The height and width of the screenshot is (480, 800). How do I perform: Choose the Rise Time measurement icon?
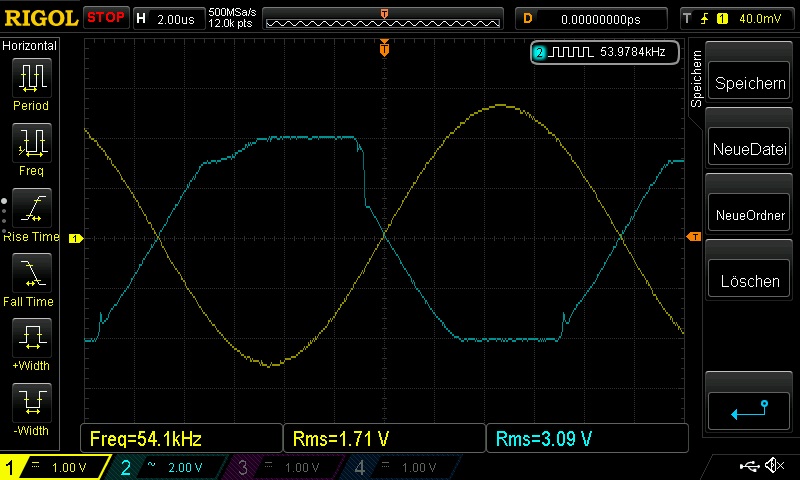point(32,208)
